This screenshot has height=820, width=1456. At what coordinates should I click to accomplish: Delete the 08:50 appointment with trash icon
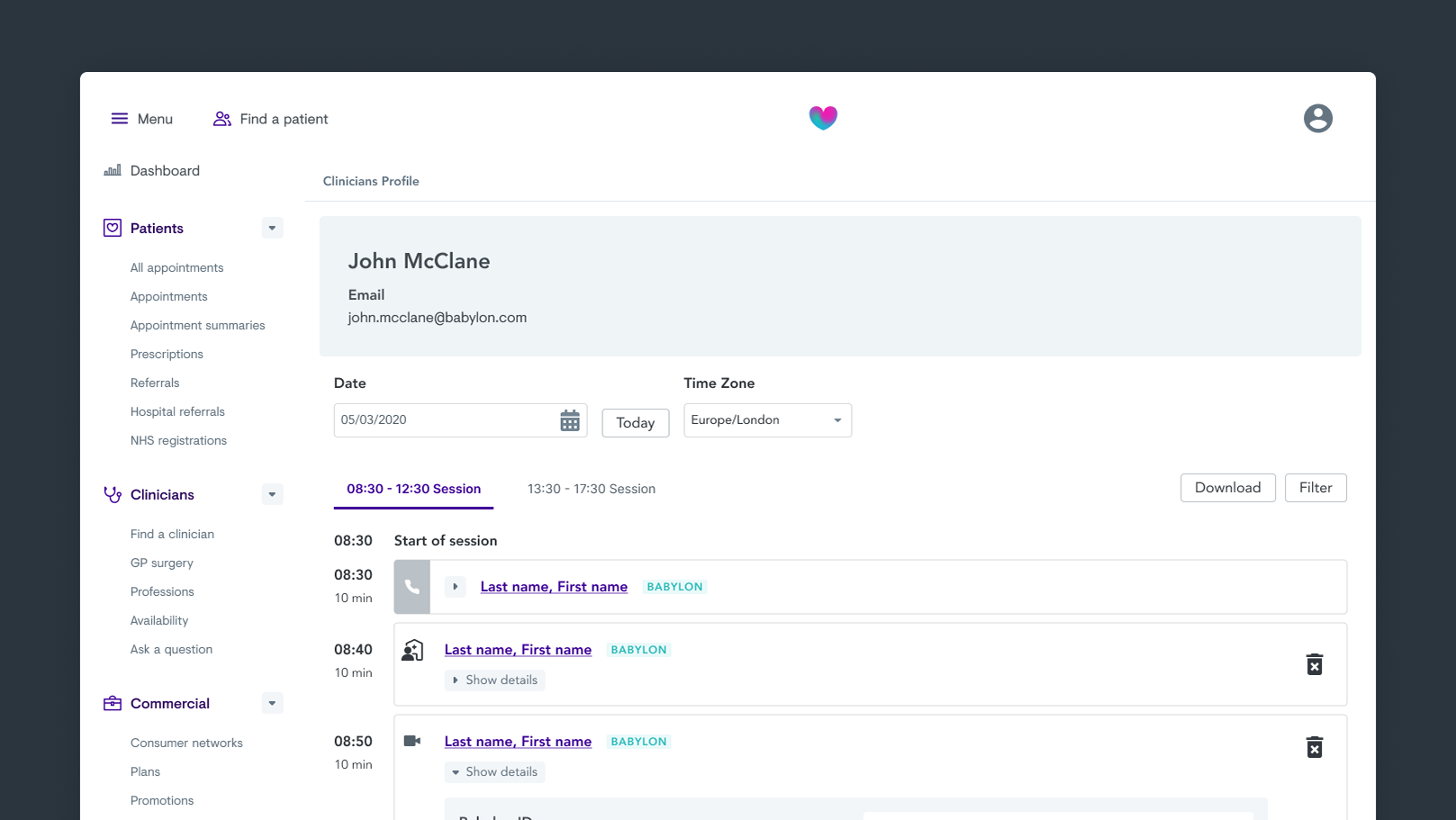point(1315,747)
